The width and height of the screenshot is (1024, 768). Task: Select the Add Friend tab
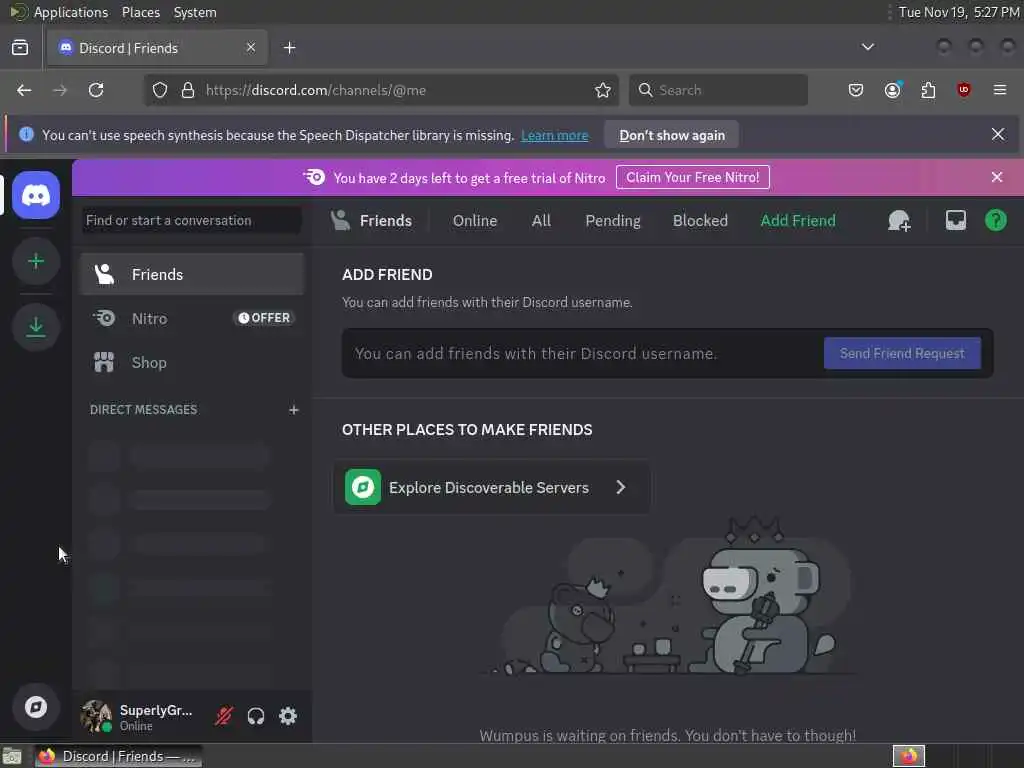point(798,221)
